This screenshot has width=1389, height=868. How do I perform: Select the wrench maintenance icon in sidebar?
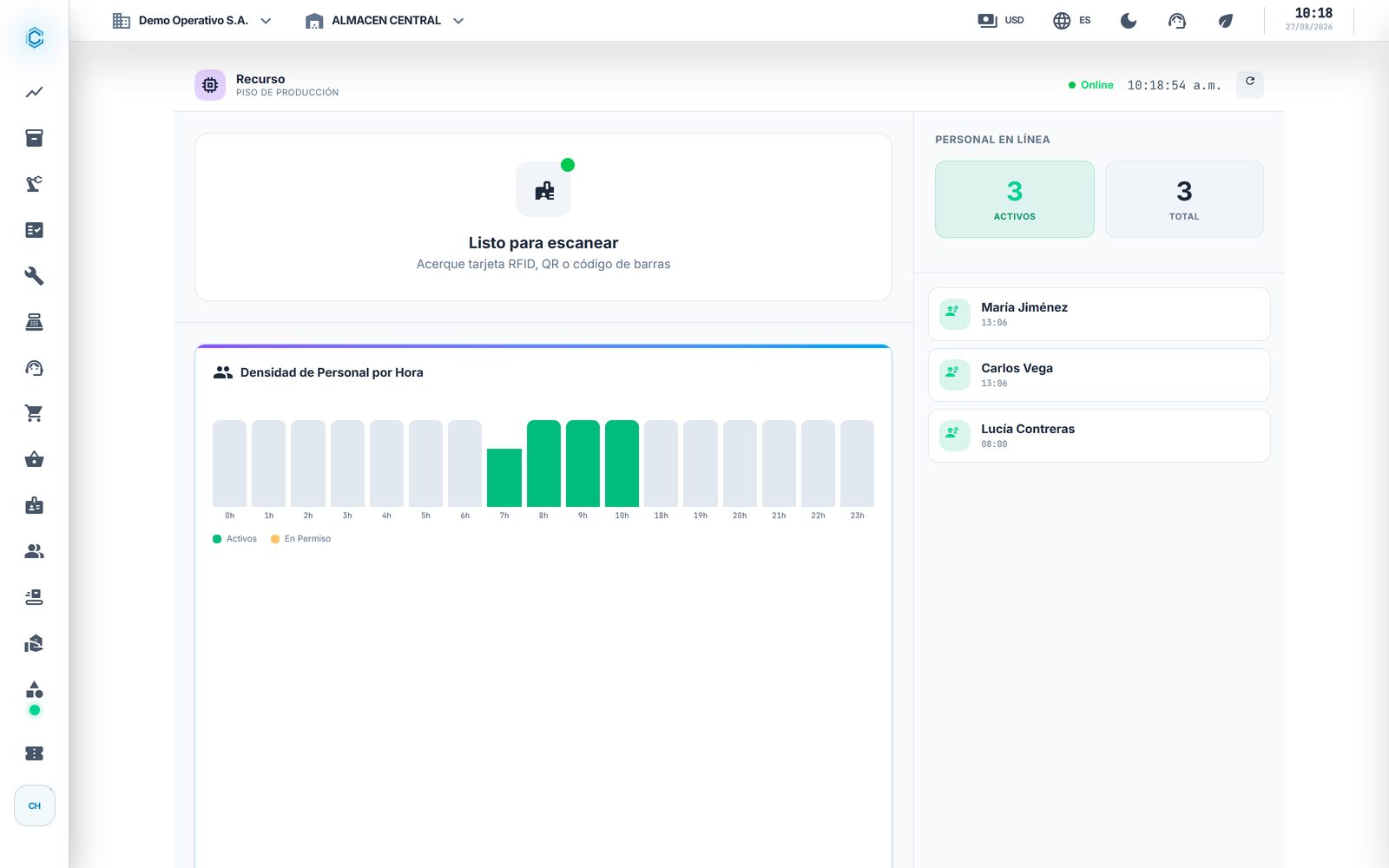(34, 276)
